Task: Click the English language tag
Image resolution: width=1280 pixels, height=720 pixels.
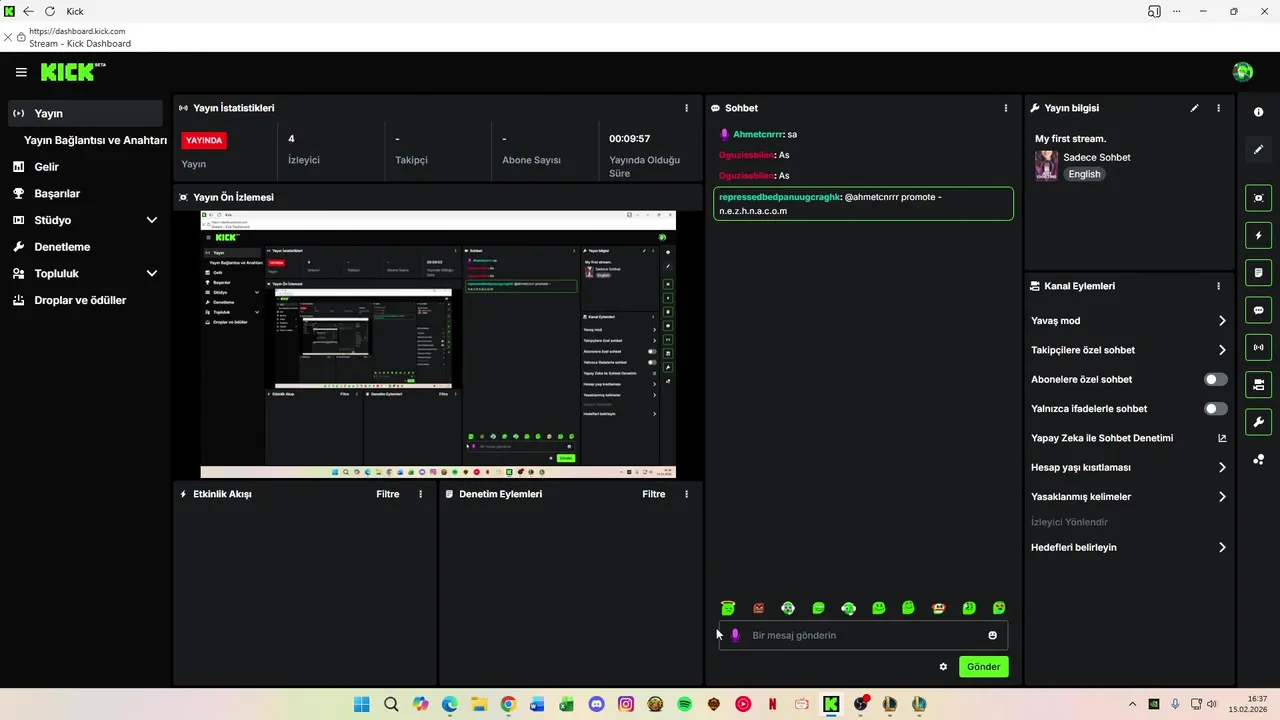Action: point(1084,174)
